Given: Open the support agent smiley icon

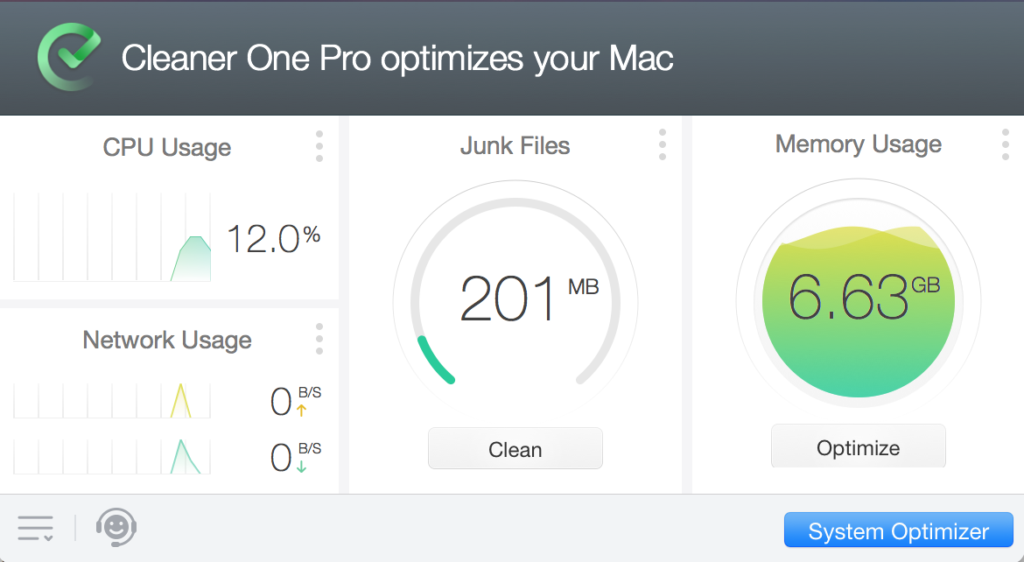Looking at the screenshot, I should point(116,527).
